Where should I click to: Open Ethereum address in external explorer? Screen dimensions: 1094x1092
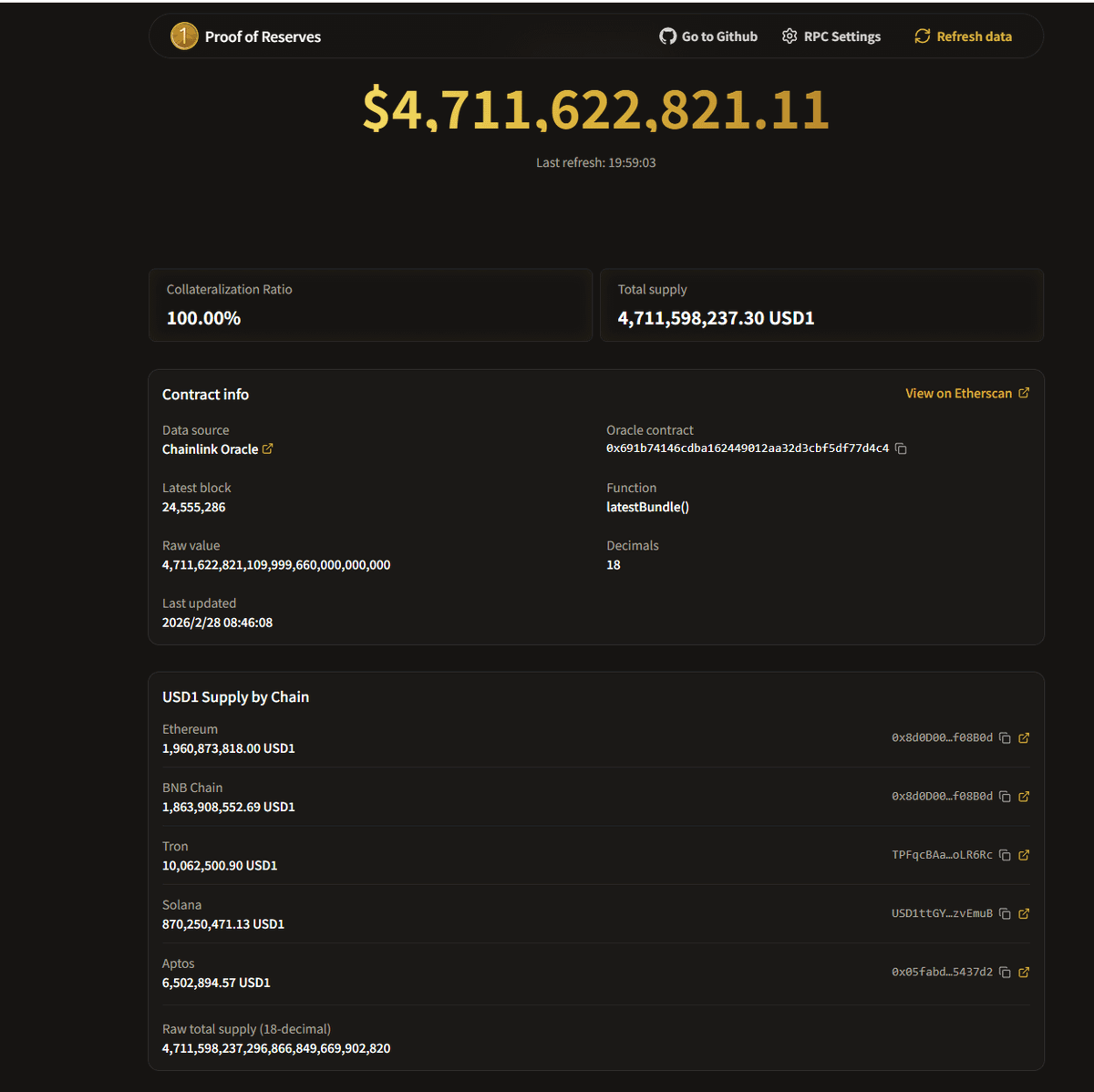pyautogui.click(x=1024, y=738)
